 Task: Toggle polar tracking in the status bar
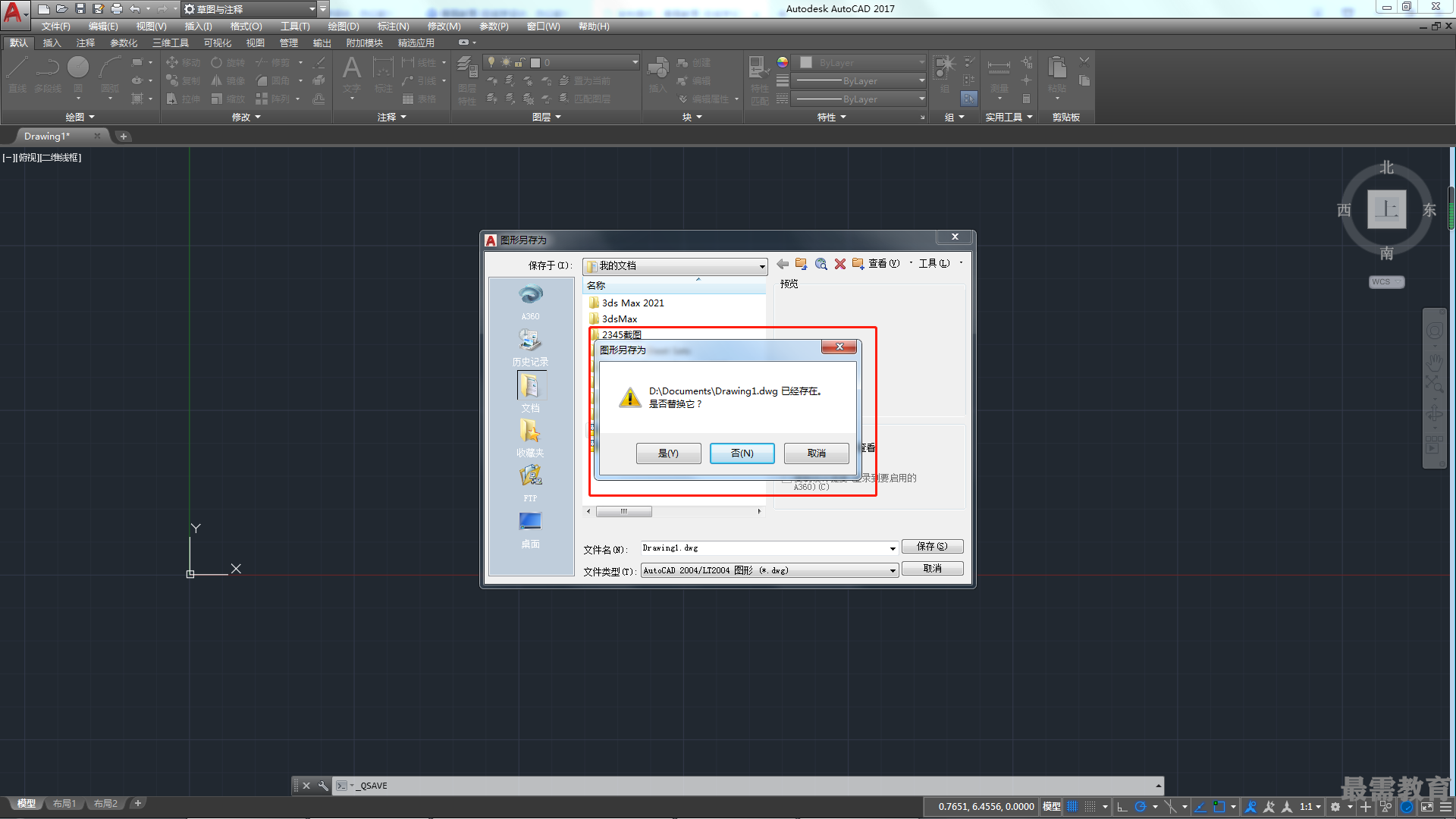[x=1140, y=807]
